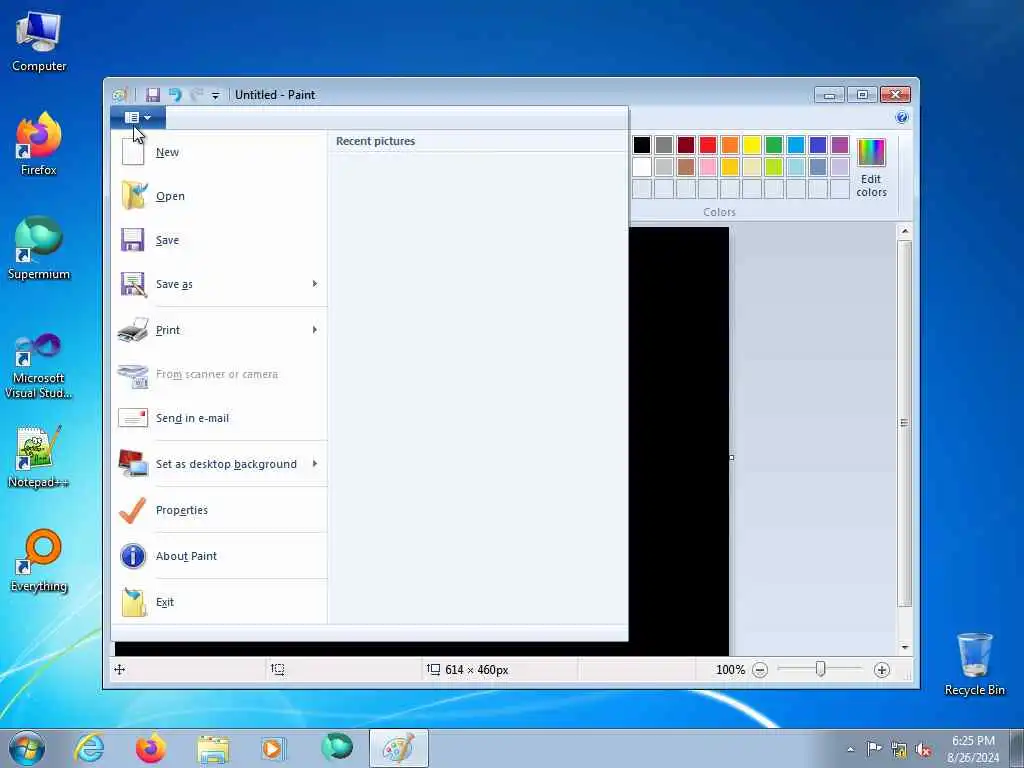Expand Save as submenu arrow
1024x768 pixels.
tap(315, 283)
